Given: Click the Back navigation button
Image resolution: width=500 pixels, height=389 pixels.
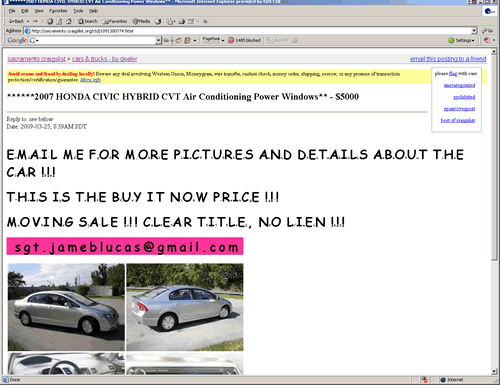Looking at the screenshot, I should pos(16,21).
